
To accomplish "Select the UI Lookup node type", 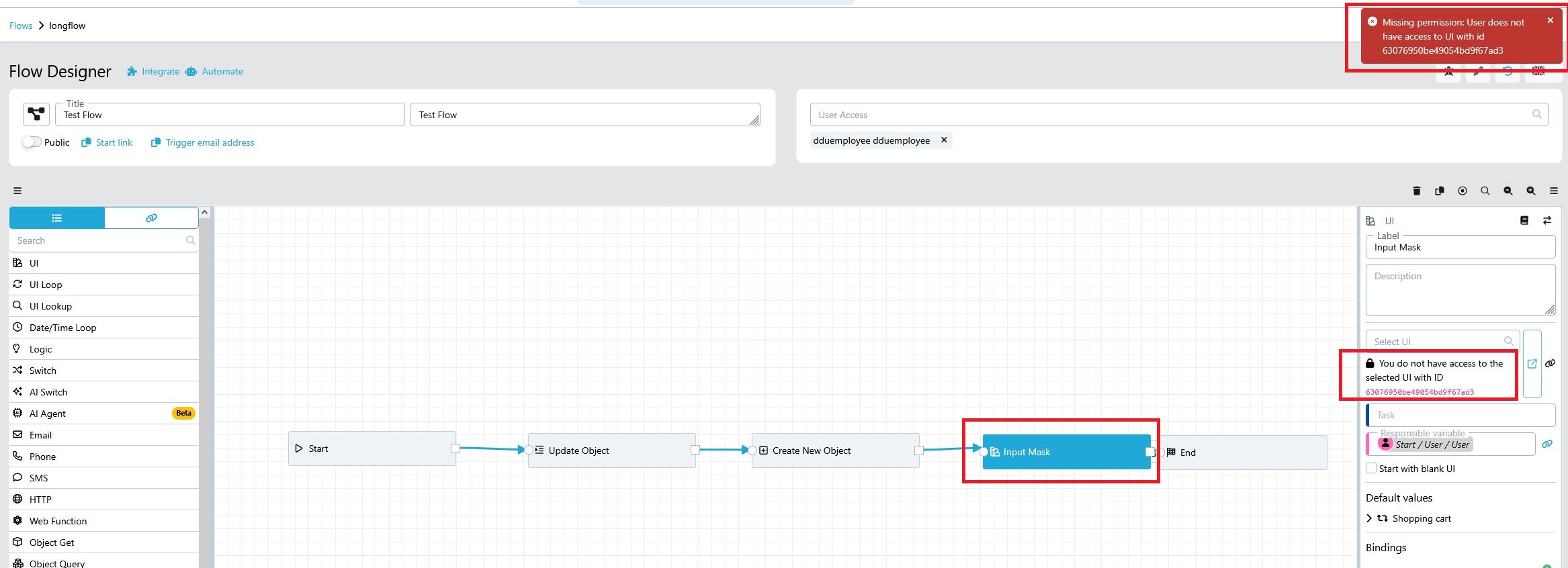I will 104,306.
